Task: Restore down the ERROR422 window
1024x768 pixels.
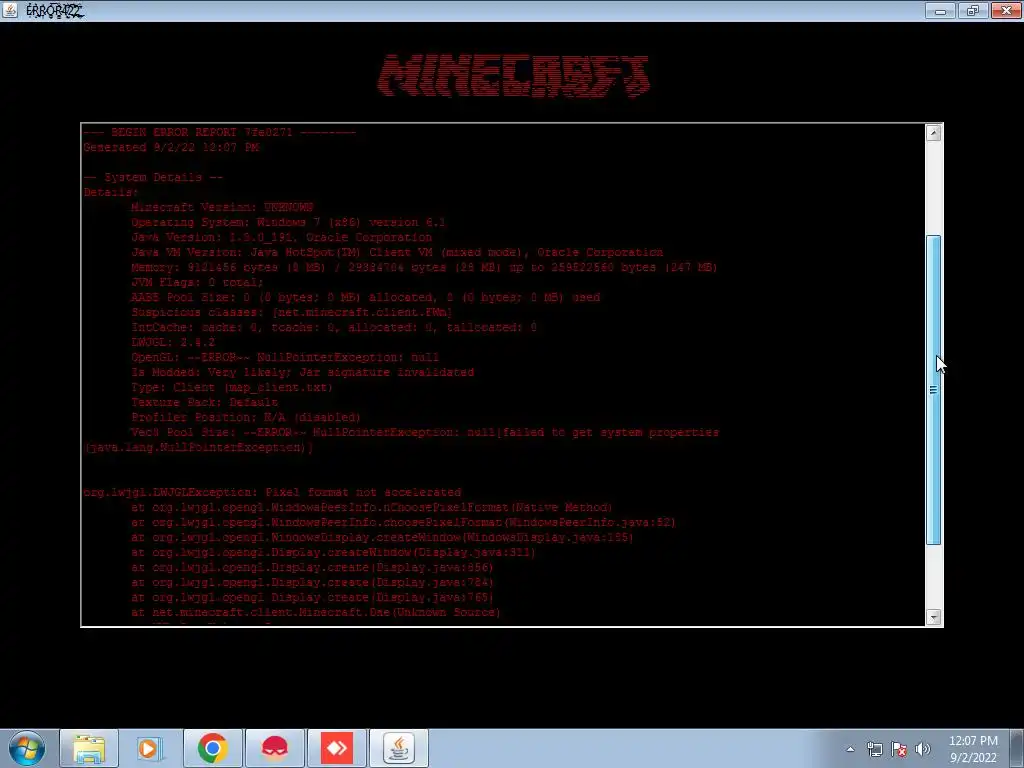Action: (972, 10)
